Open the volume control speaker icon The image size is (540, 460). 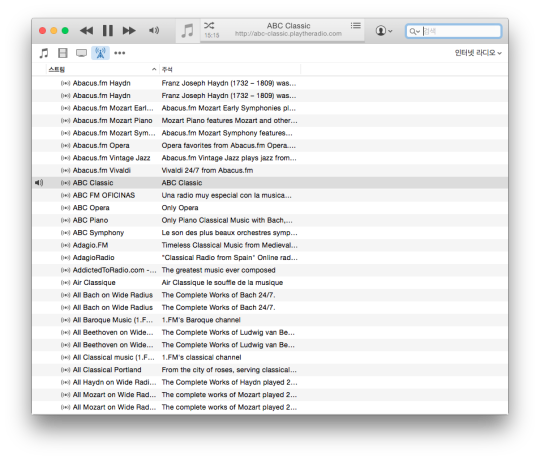click(x=154, y=31)
